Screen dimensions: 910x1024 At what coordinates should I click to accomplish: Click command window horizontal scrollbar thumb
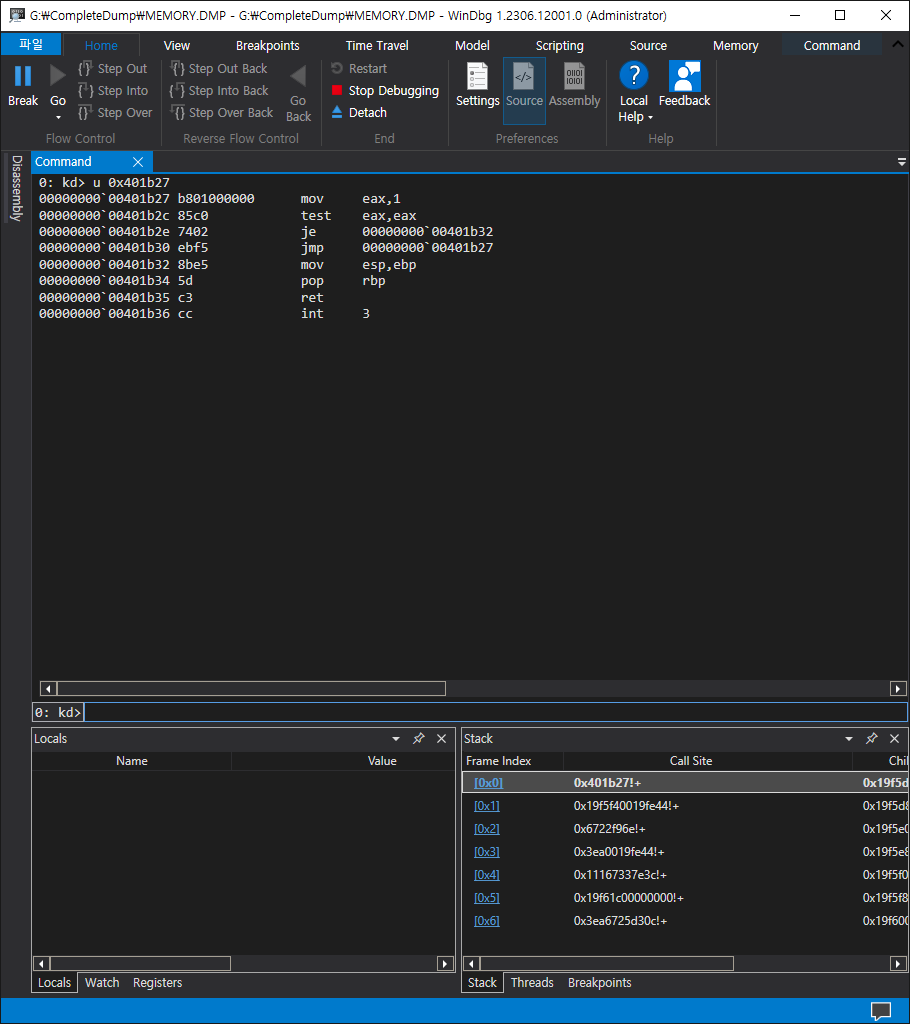[252, 688]
